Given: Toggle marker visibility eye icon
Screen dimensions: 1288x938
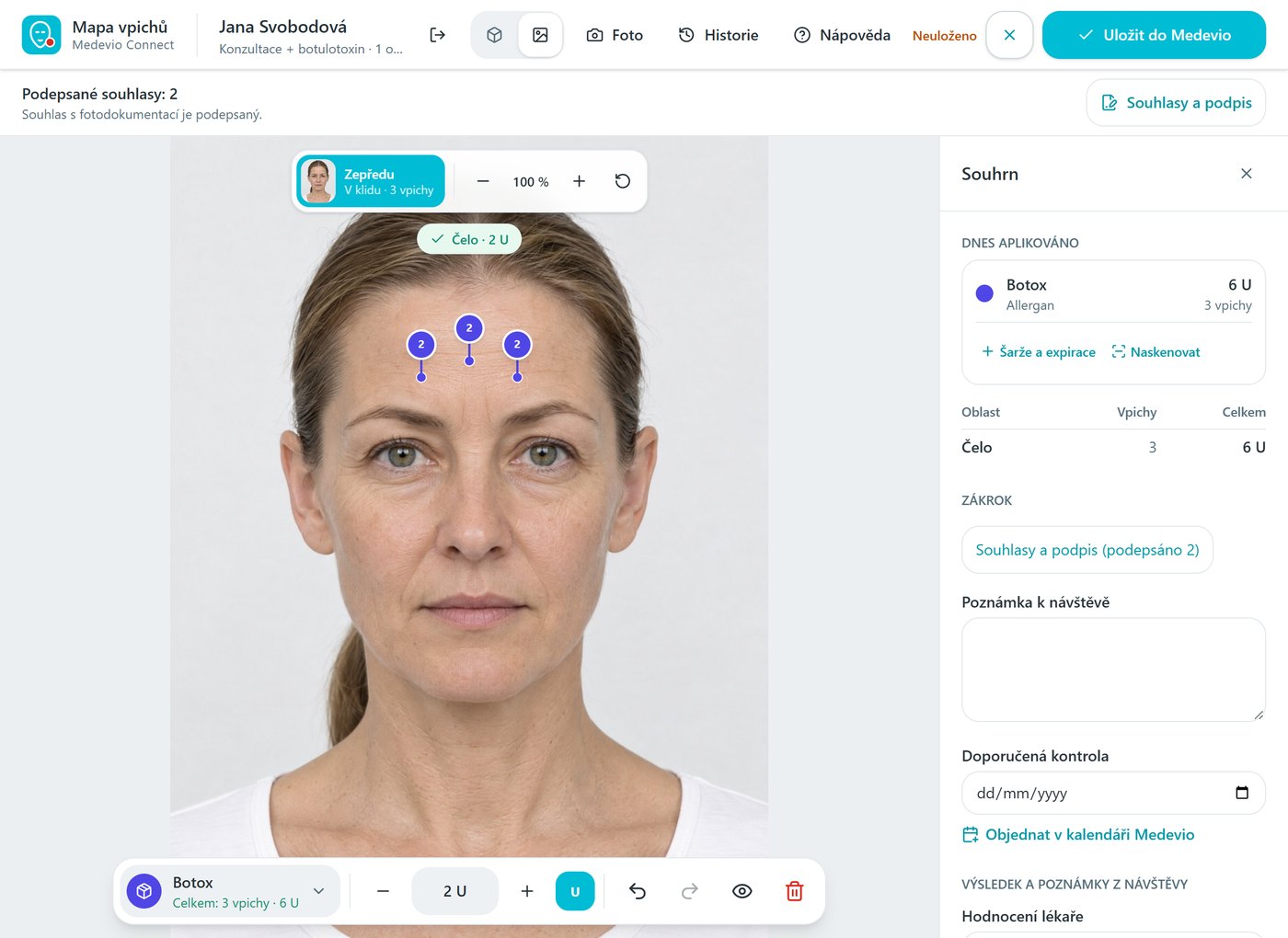Looking at the screenshot, I should 742,891.
